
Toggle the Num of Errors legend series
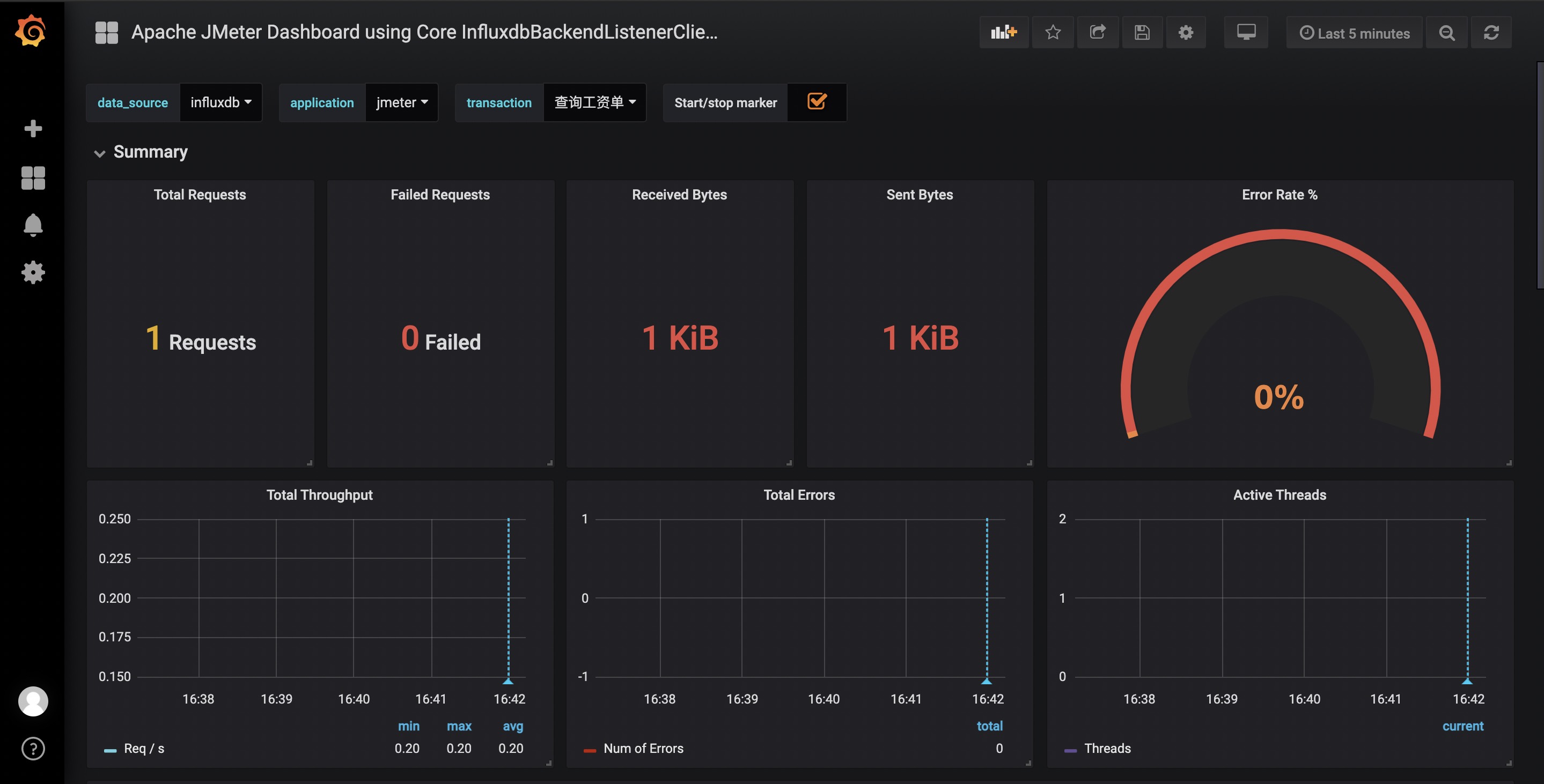coord(643,749)
